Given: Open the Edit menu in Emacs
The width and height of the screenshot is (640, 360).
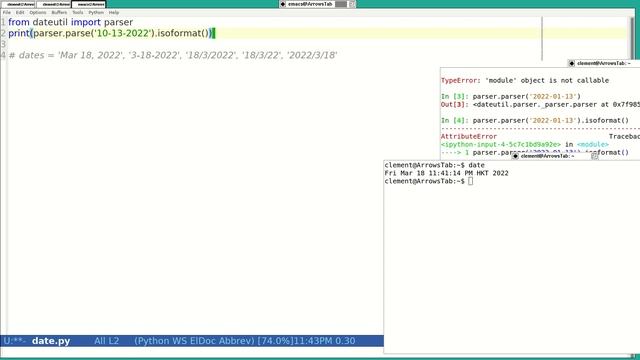Looking at the screenshot, I should (x=20, y=13).
